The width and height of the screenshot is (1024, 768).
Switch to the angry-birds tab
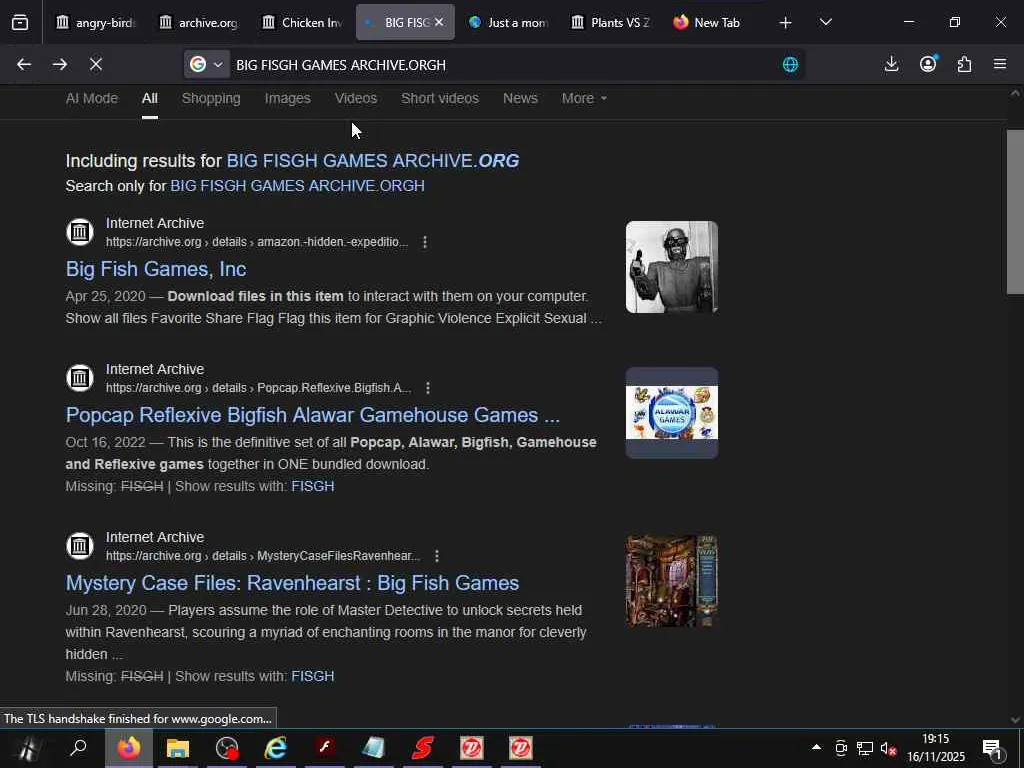pos(95,23)
